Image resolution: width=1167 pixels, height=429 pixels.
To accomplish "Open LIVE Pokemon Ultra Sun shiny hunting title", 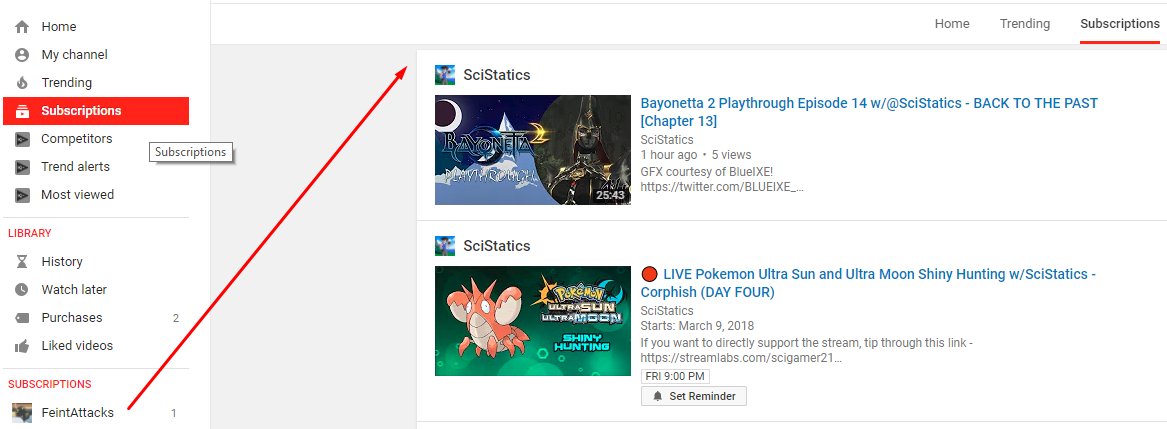I will (868, 283).
